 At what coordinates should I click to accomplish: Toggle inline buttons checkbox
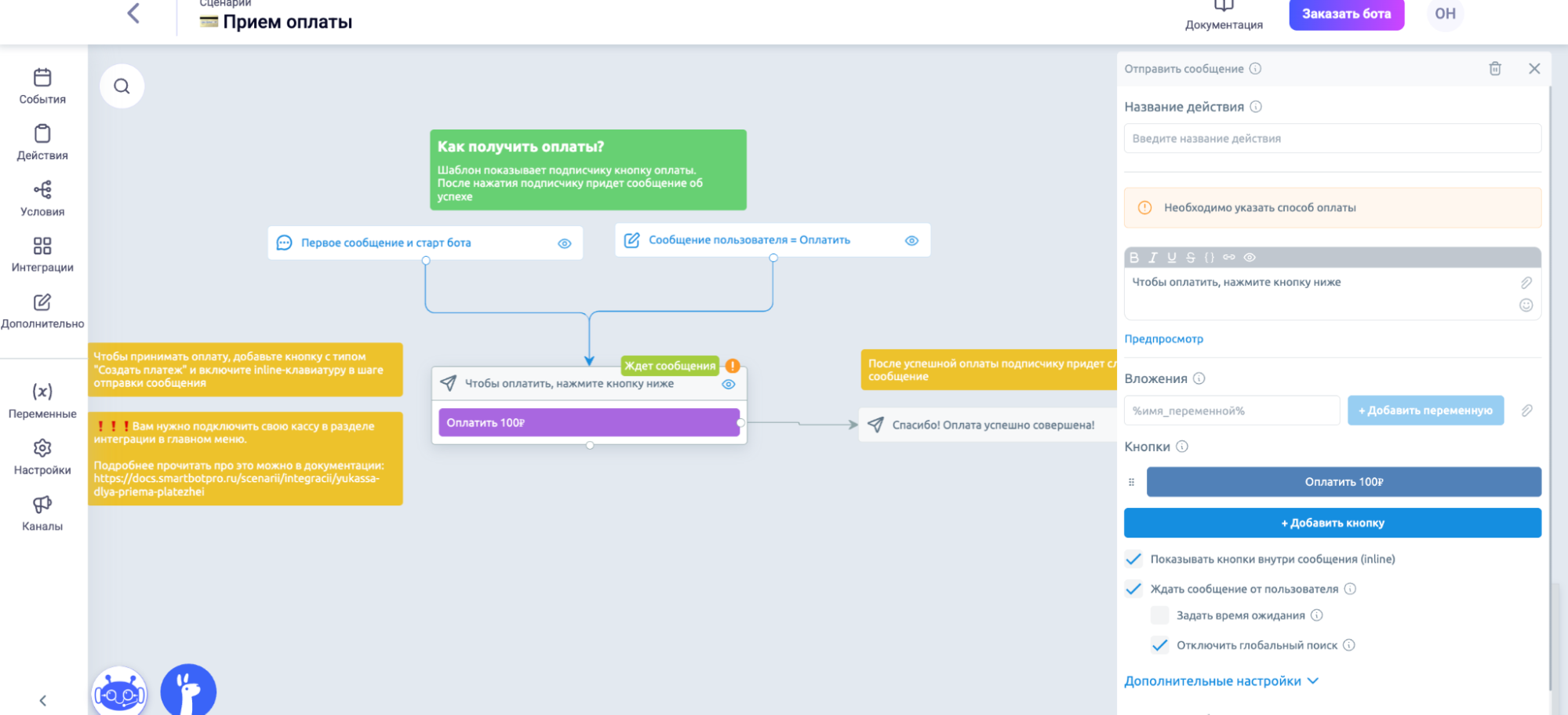(1133, 559)
